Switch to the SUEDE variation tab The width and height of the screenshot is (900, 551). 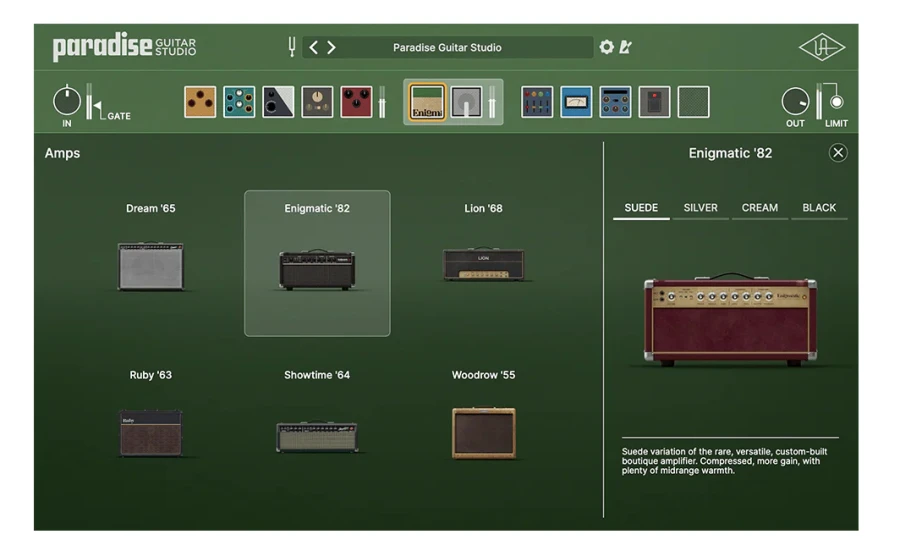pyautogui.click(x=641, y=208)
